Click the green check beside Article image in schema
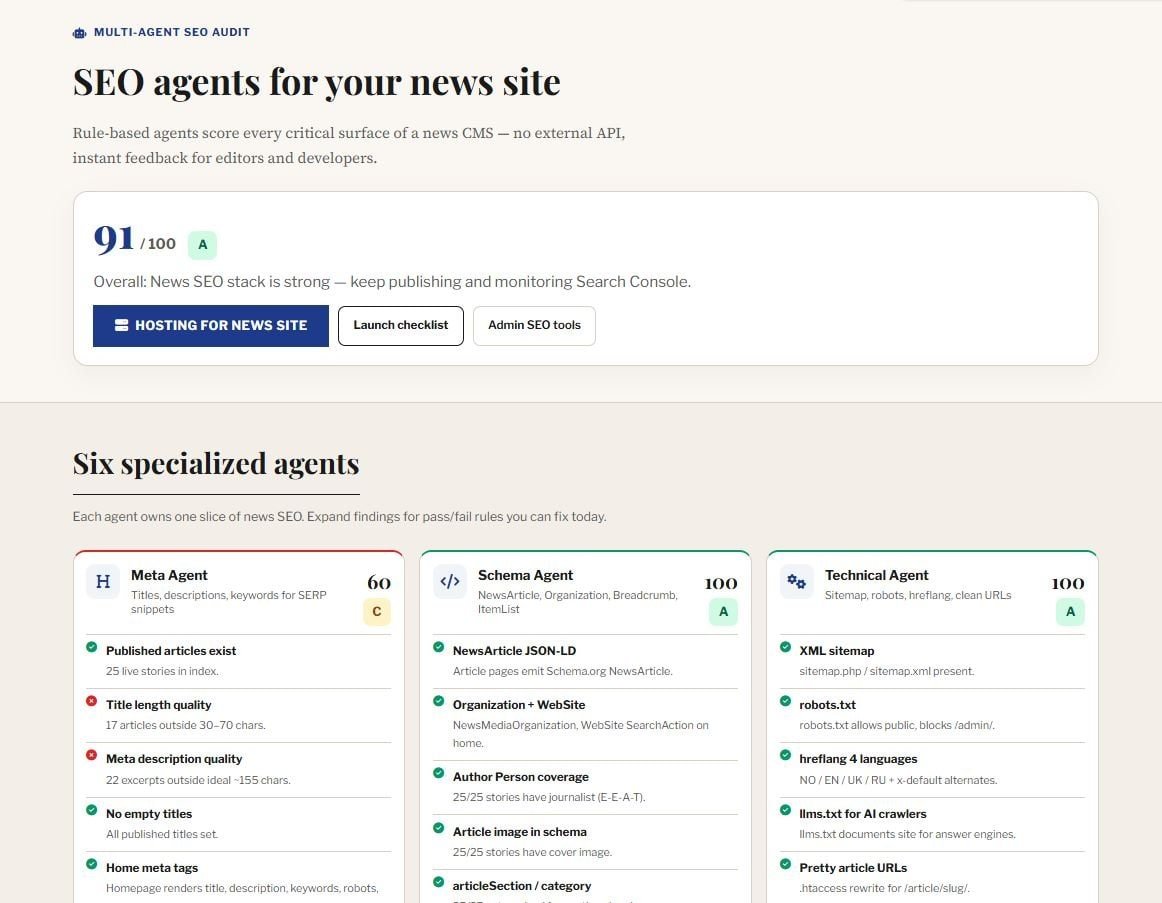1162x903 pixels. (x=438, y=827)
